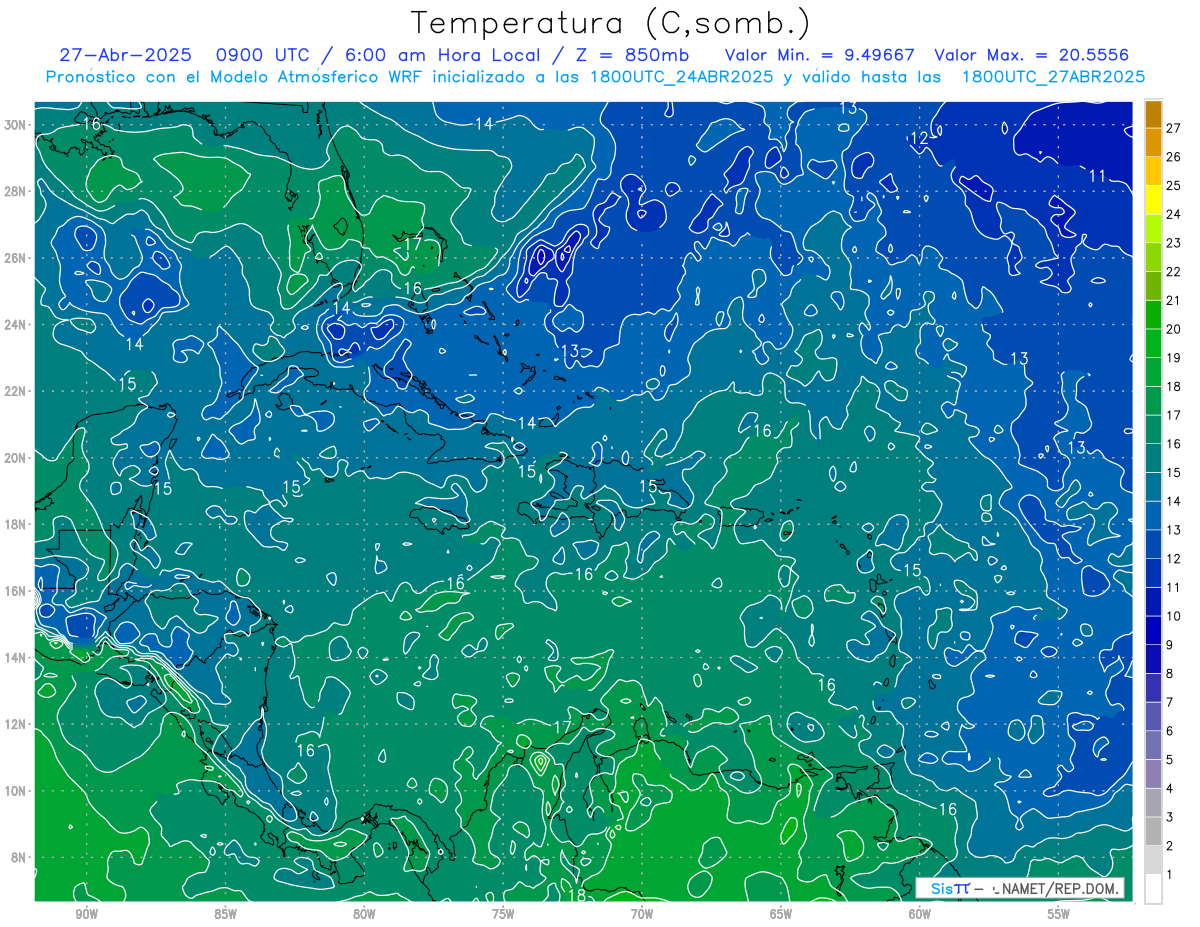This screenshot has height=927, width=1200.
Task: Select the 26N latitude axis label
Action: 17,258
